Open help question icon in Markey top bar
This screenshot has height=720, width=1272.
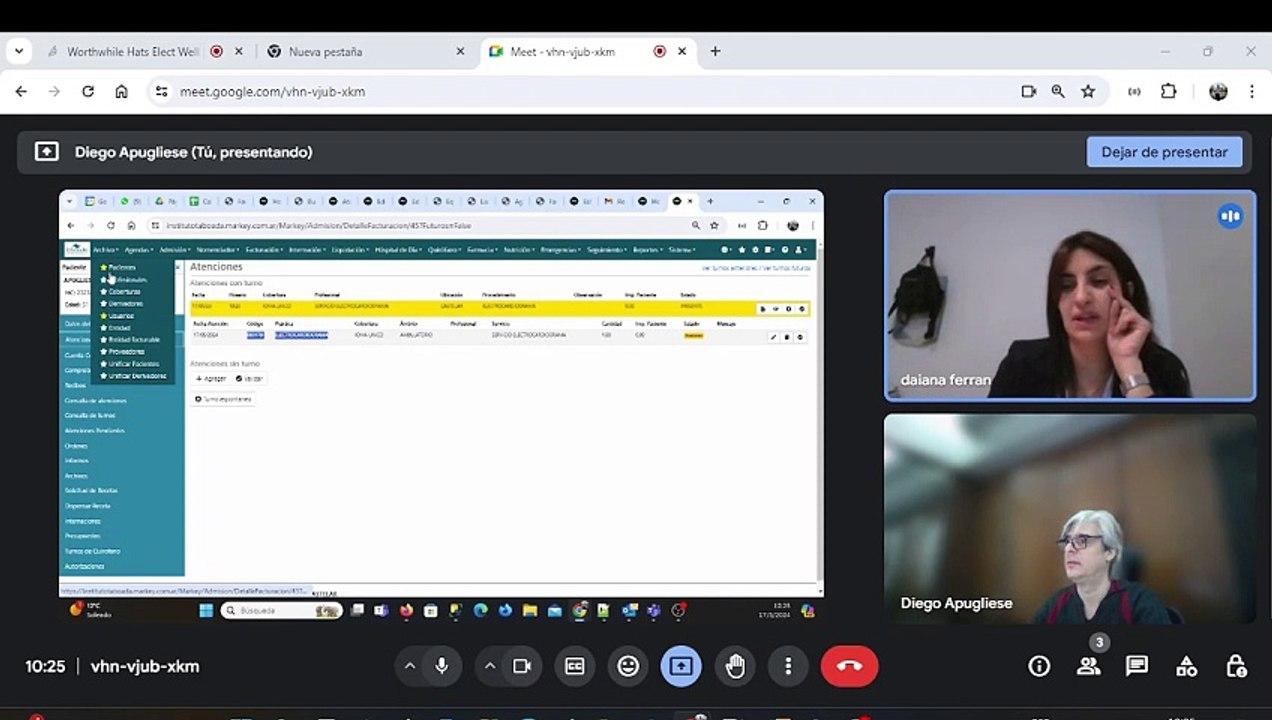[784, 249]
